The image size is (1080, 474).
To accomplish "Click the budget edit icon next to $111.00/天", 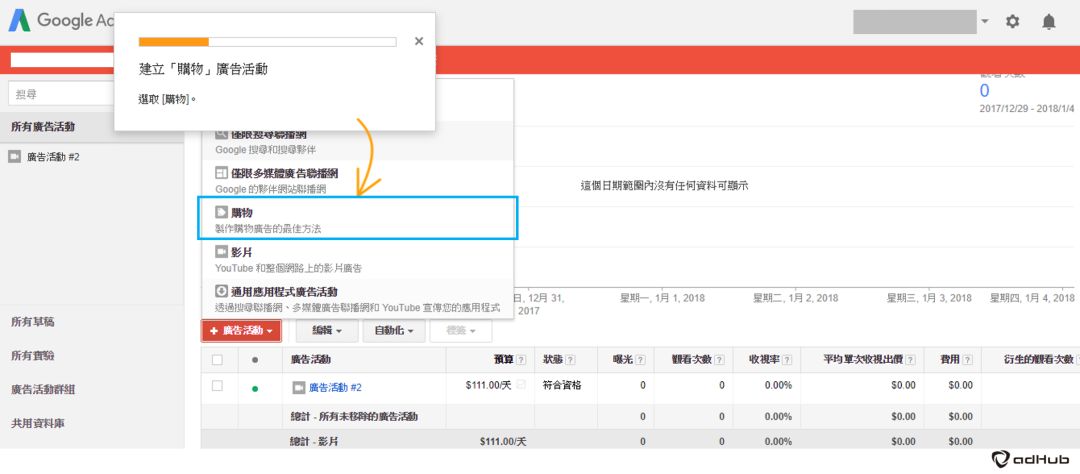I will tap(521, 385).
